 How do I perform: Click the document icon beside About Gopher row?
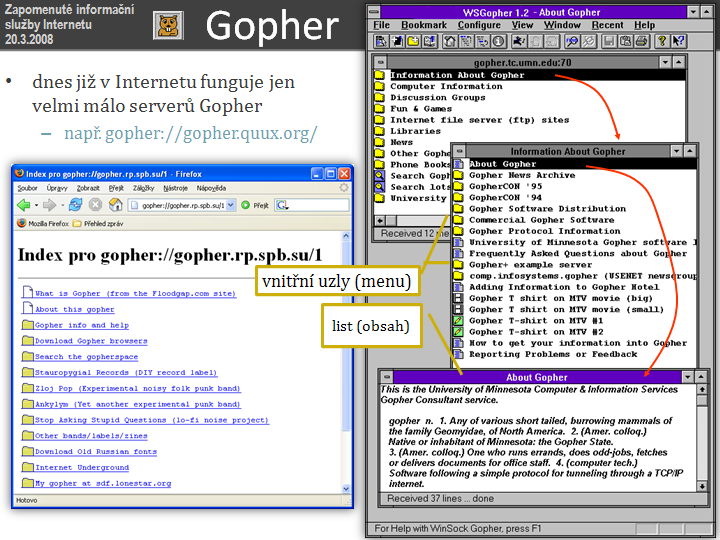tap(458, 164)
